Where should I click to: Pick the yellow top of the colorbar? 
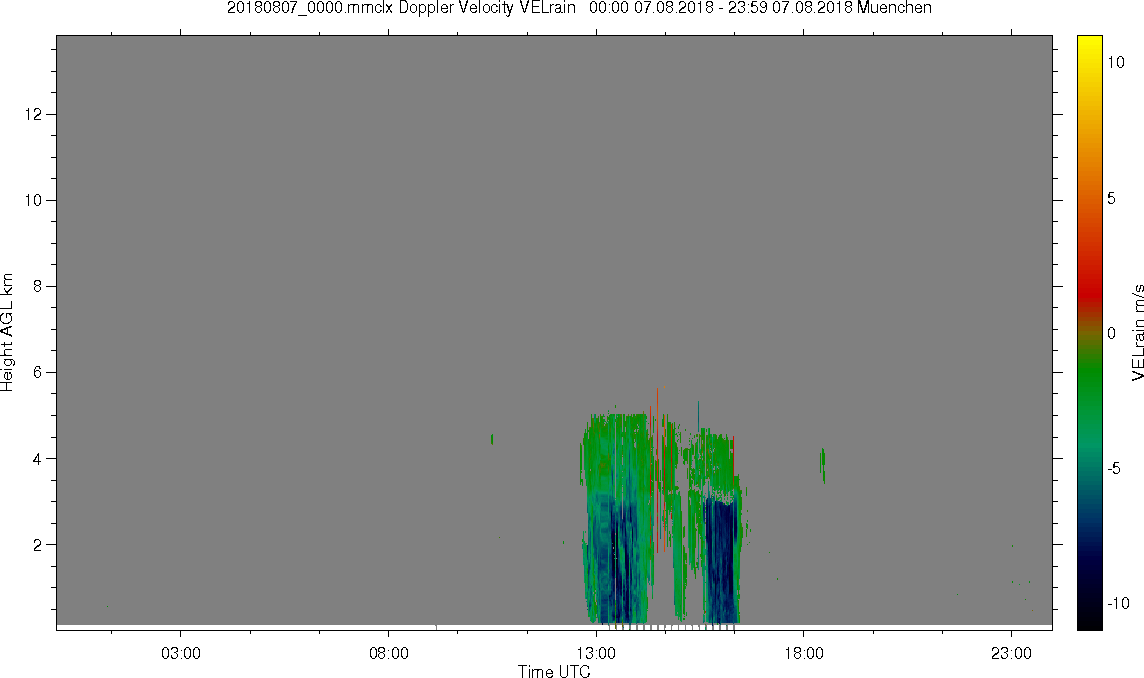pos(1090,42)
